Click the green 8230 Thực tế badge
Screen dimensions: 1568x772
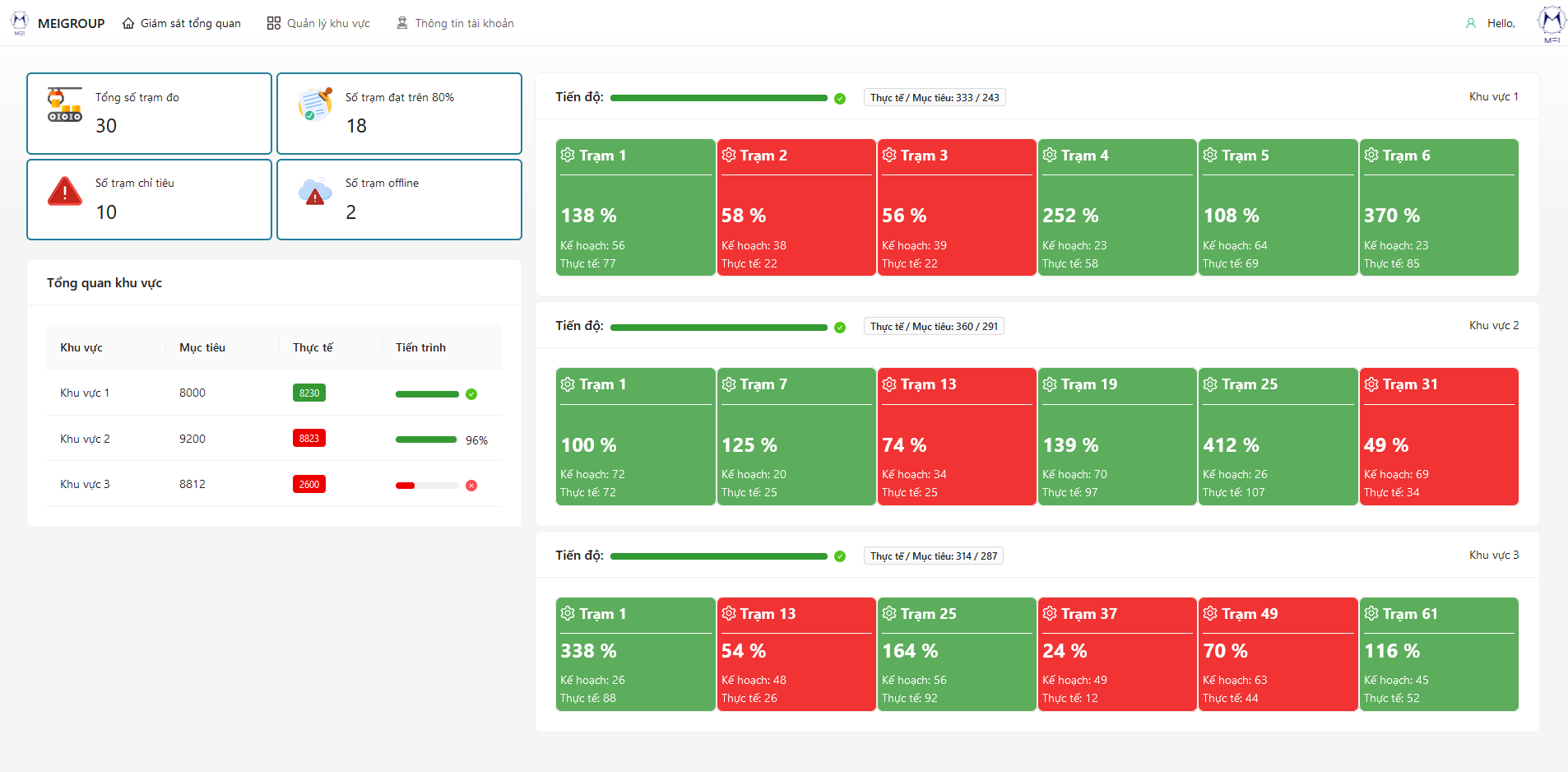click(x=309, y=393)
